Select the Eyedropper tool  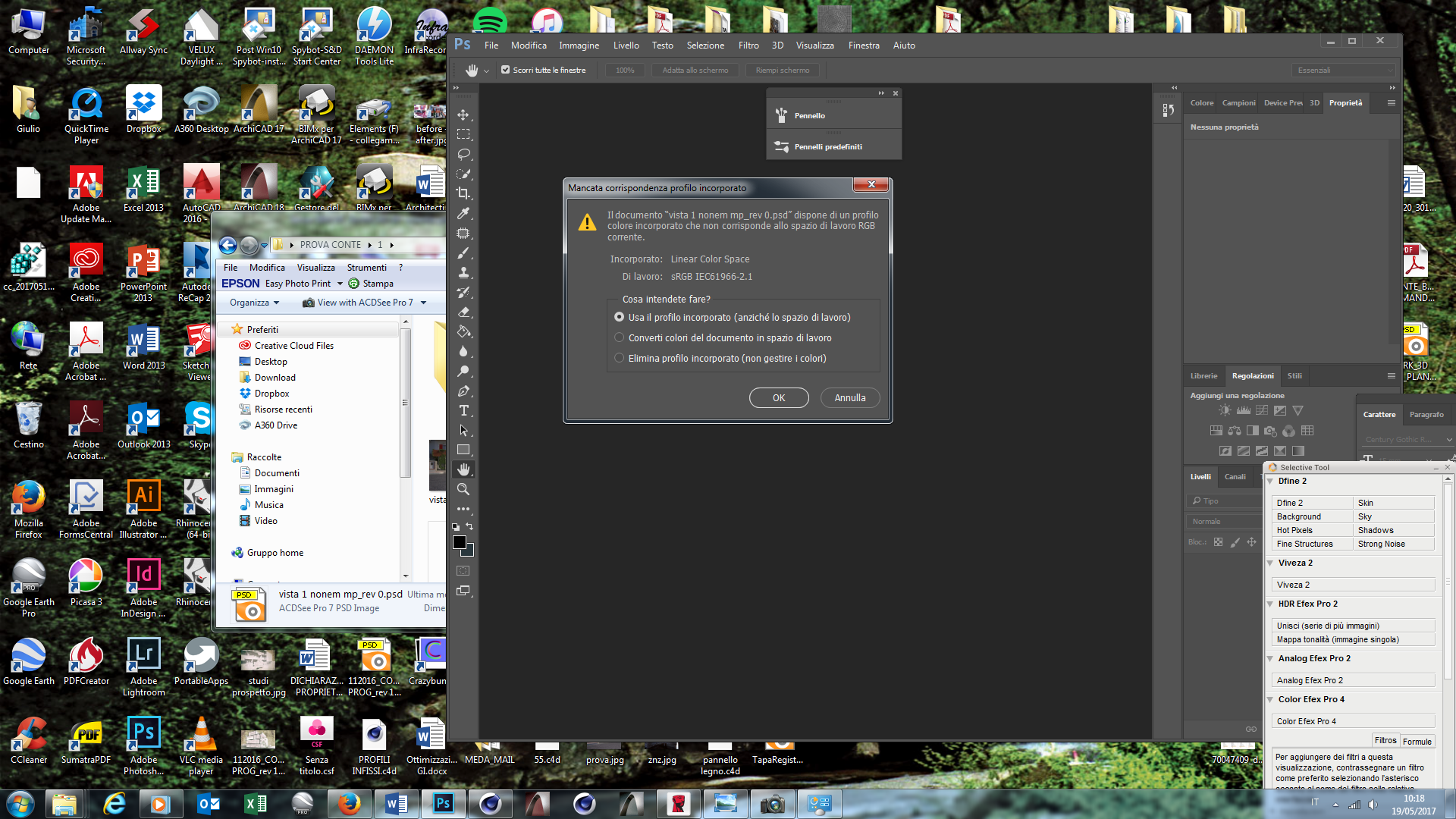click(x=463, y=213)
